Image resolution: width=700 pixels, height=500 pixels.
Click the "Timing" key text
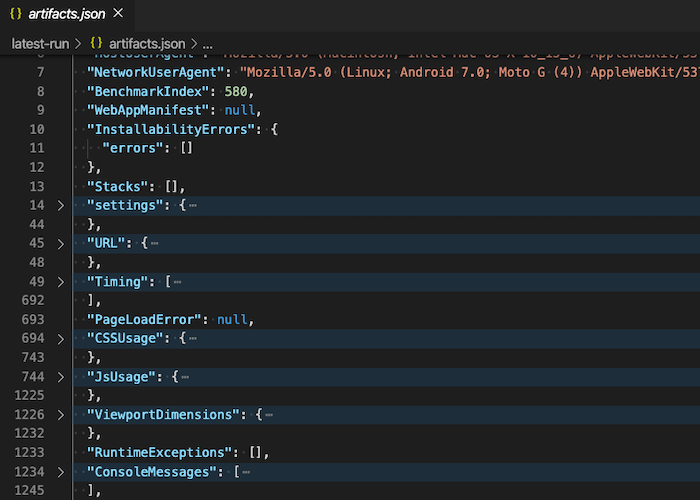point(117,282)
